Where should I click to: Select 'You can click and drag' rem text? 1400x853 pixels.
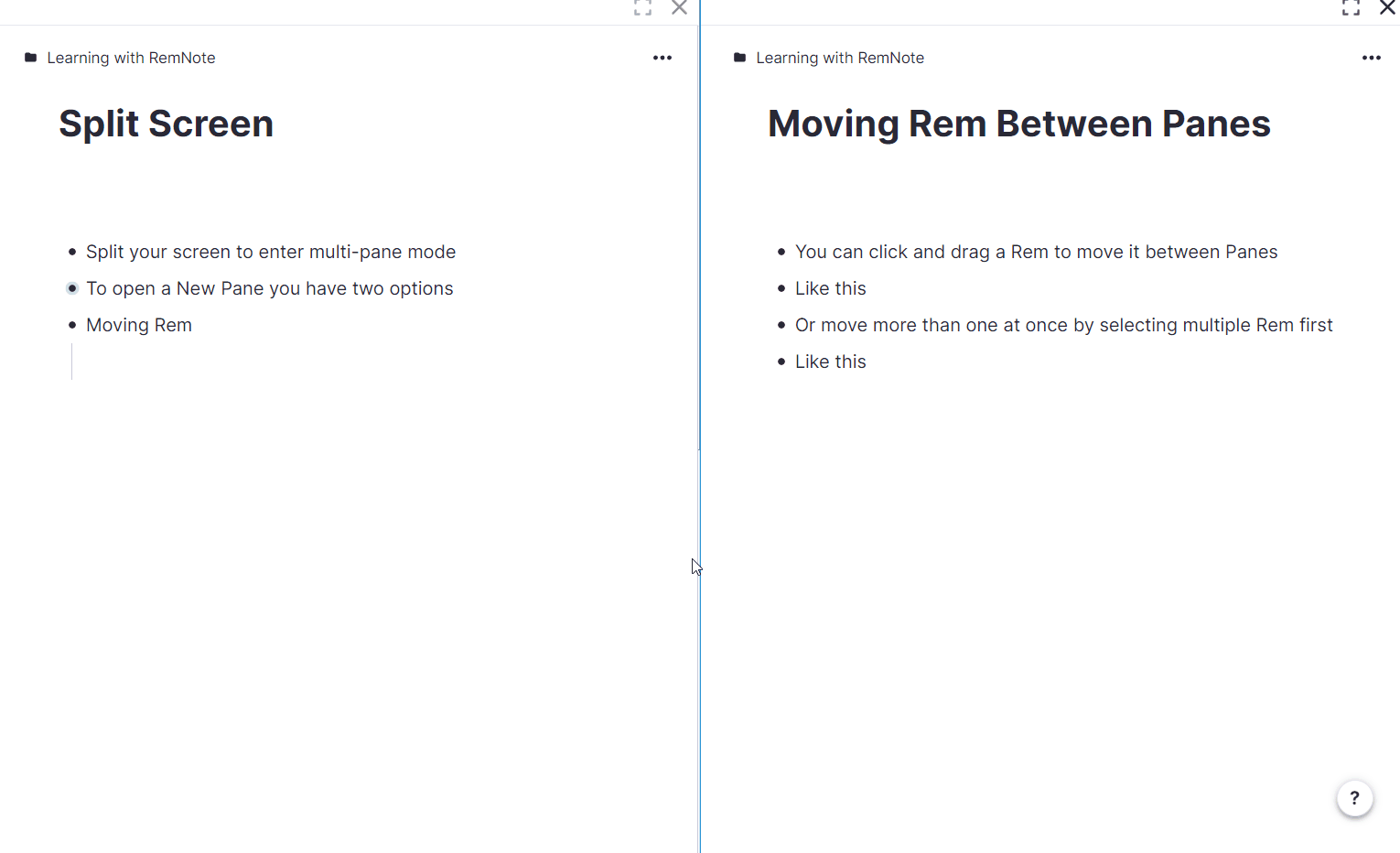1036,252
